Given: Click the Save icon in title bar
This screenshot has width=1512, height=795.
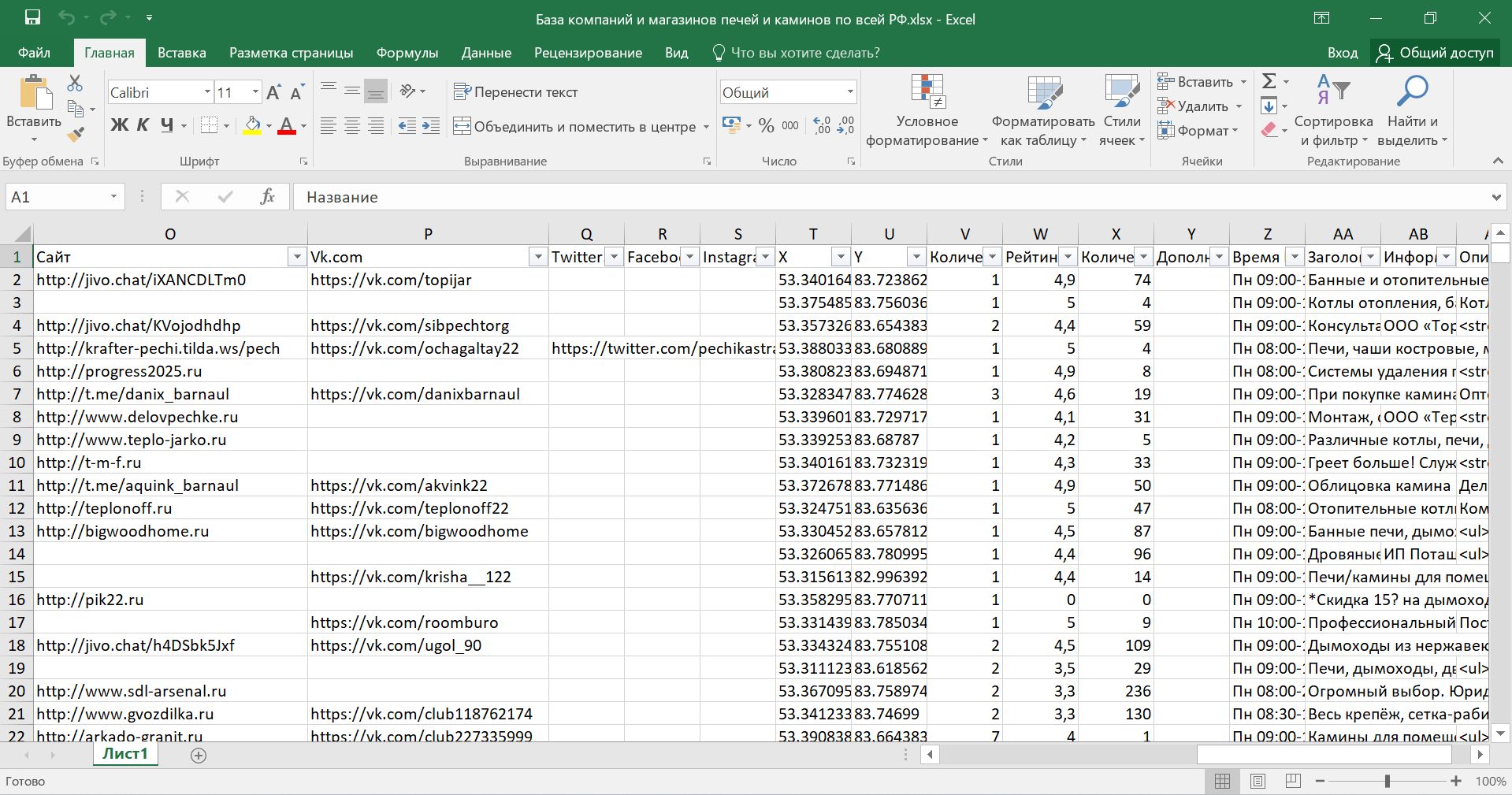Looking at the screenshot, I should point(32,18).
